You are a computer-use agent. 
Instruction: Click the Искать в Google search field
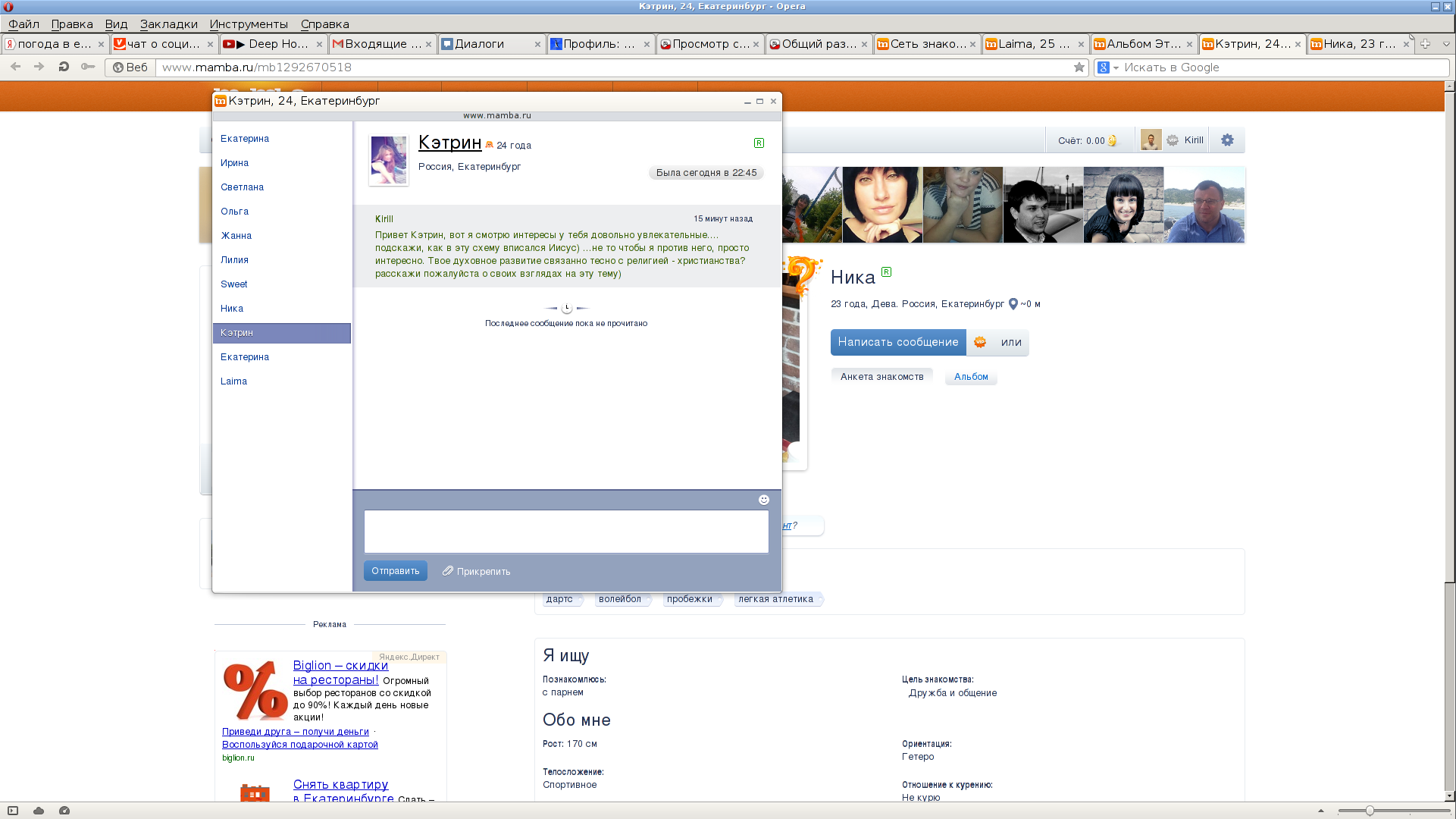tap(1285, 67)
